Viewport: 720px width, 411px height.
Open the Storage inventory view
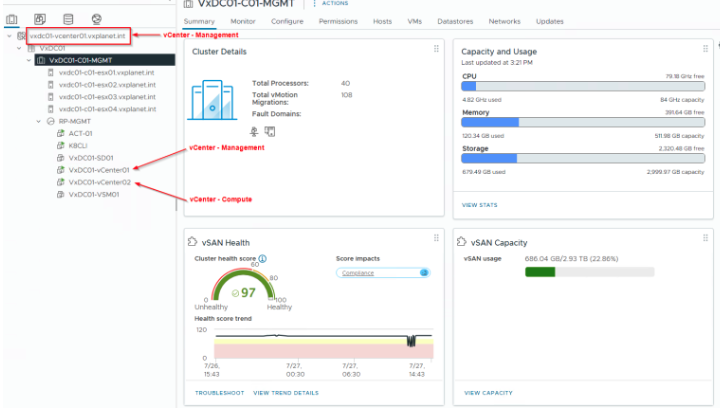click(68, 19)
